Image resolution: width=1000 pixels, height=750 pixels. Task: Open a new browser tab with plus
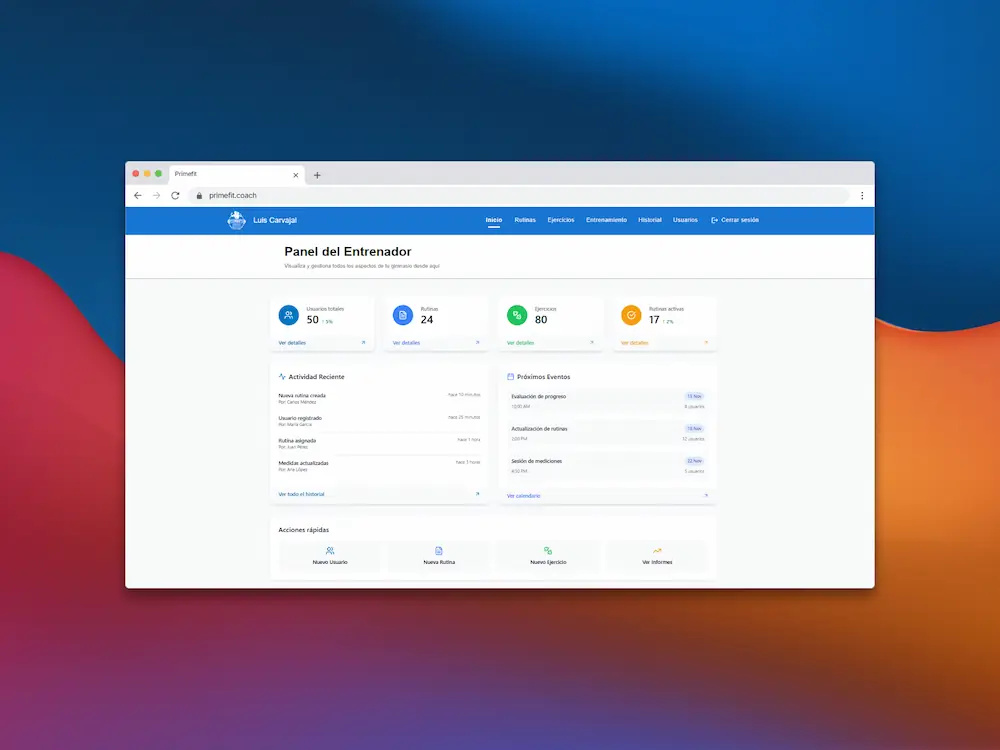pyautogui.click(x=317, y=175)
